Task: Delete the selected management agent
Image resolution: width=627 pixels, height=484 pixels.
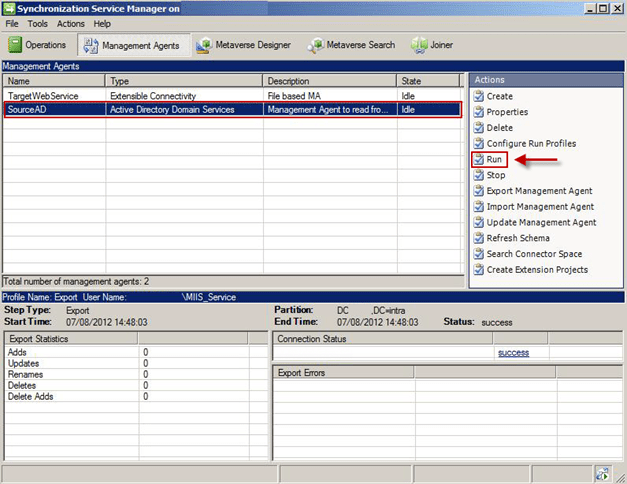Action: (x=499, y=128)
